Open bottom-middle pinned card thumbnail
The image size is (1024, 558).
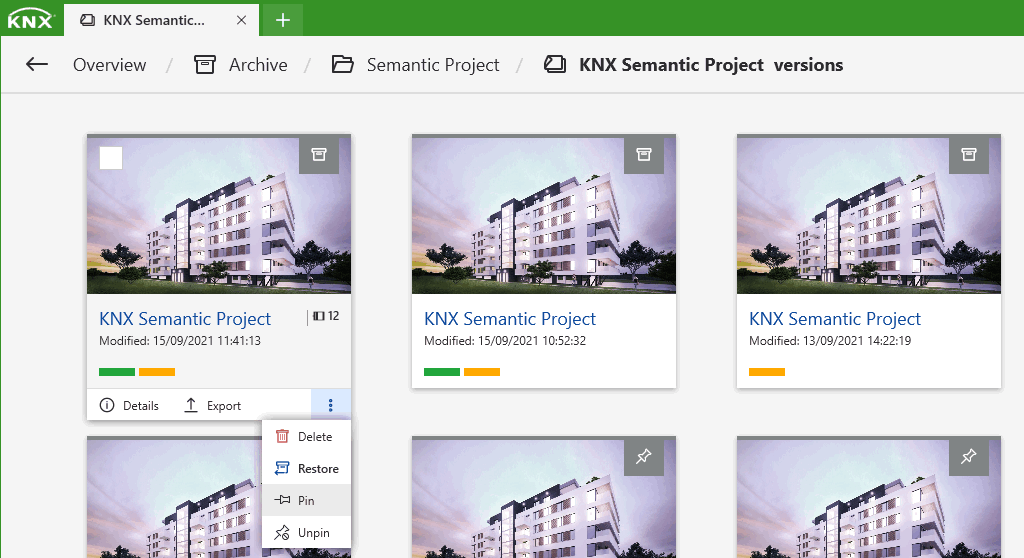pyautogui.click(x=544, y=498)
